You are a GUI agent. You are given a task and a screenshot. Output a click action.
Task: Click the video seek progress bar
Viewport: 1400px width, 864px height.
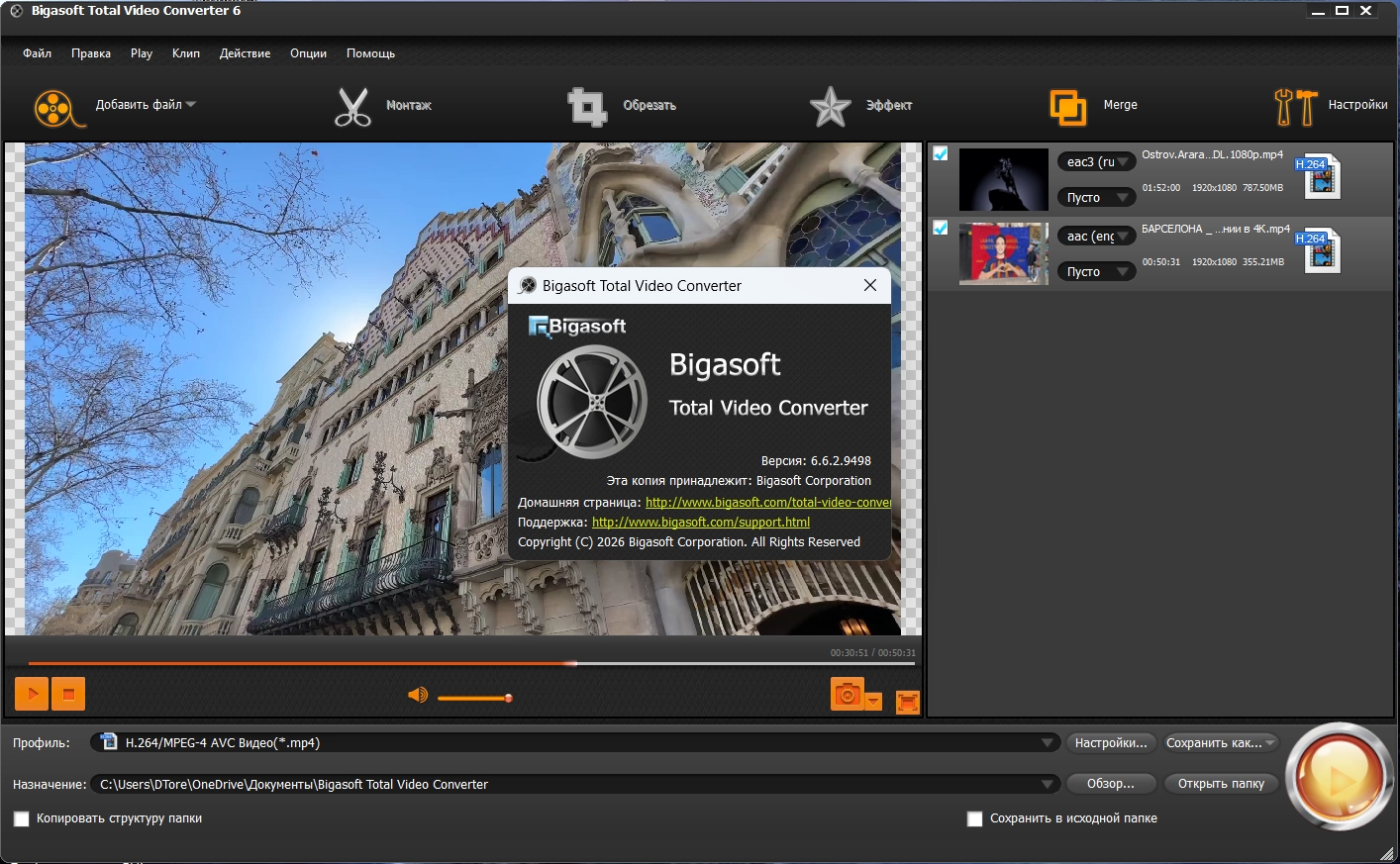471,663
